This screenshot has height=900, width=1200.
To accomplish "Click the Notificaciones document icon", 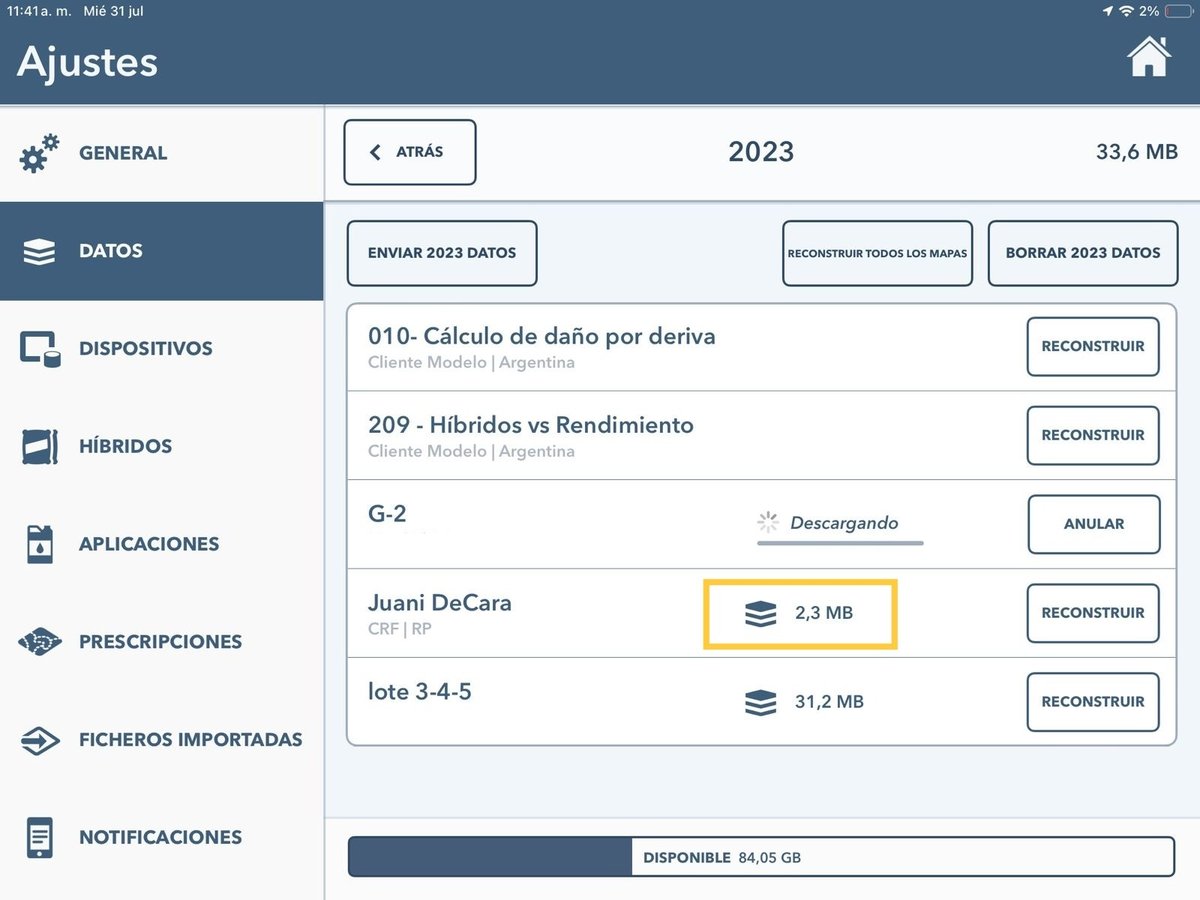I will [38, 837].
